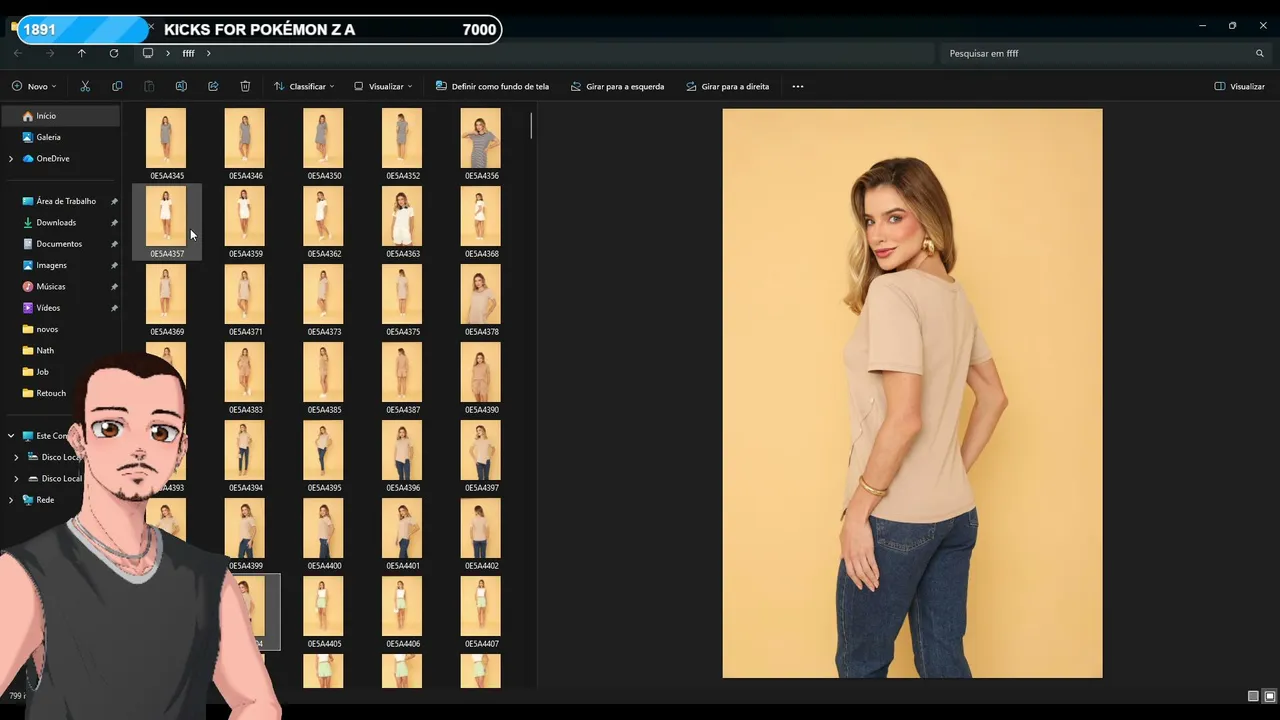Click file name text 0E5A4371
1280x720 pixels.
[246, 332]
